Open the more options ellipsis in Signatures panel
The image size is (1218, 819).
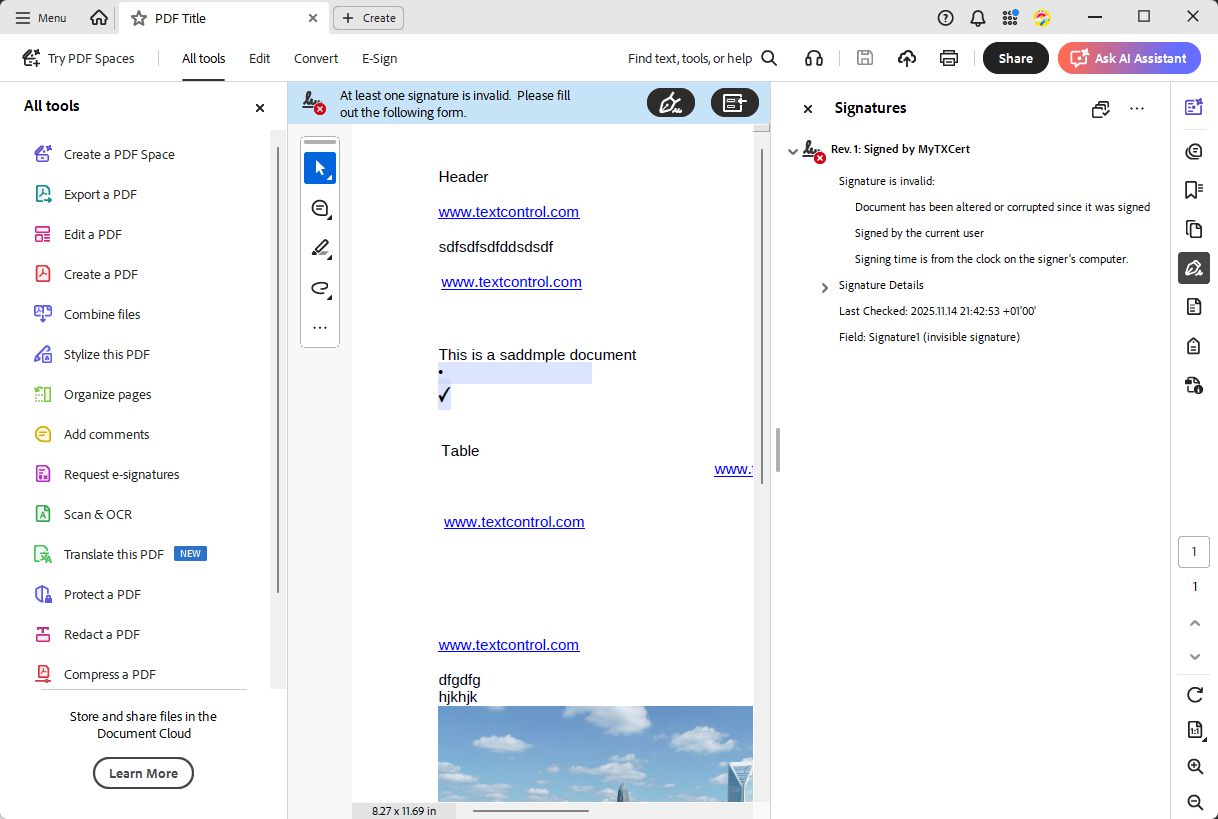[1137, 108]
